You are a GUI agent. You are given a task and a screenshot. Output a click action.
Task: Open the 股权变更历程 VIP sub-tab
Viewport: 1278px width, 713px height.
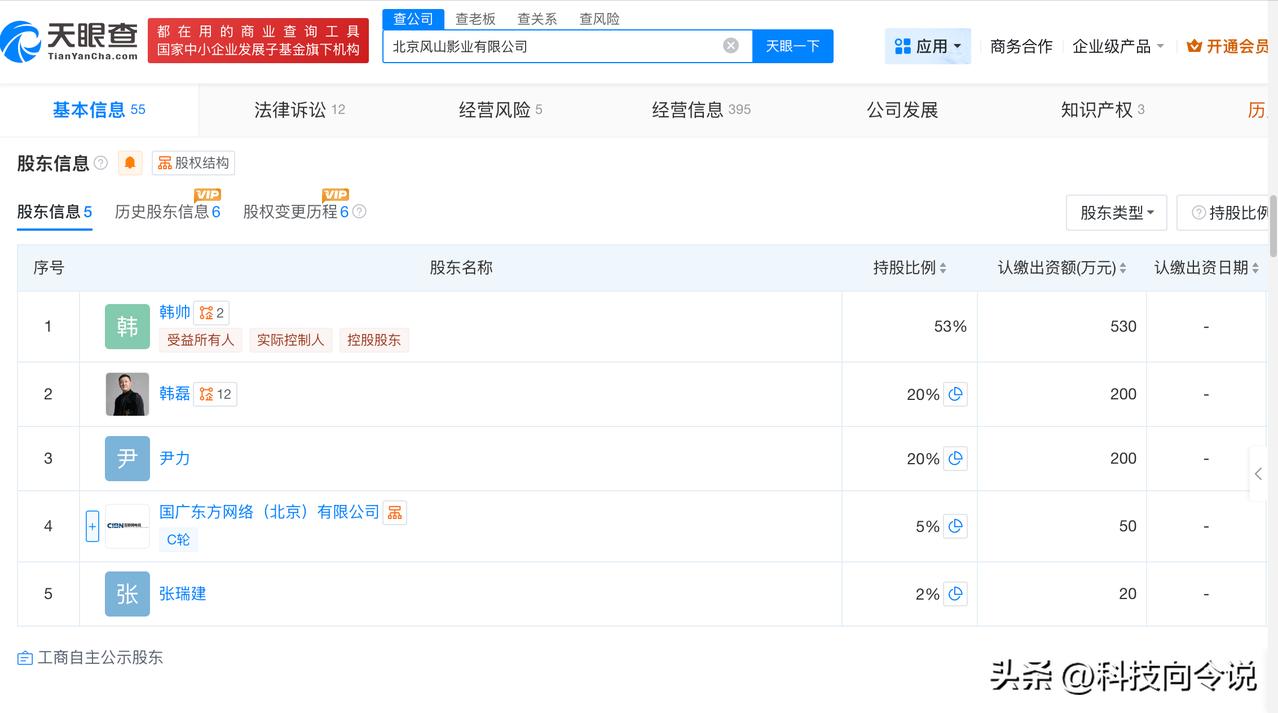tap(296, 212)
